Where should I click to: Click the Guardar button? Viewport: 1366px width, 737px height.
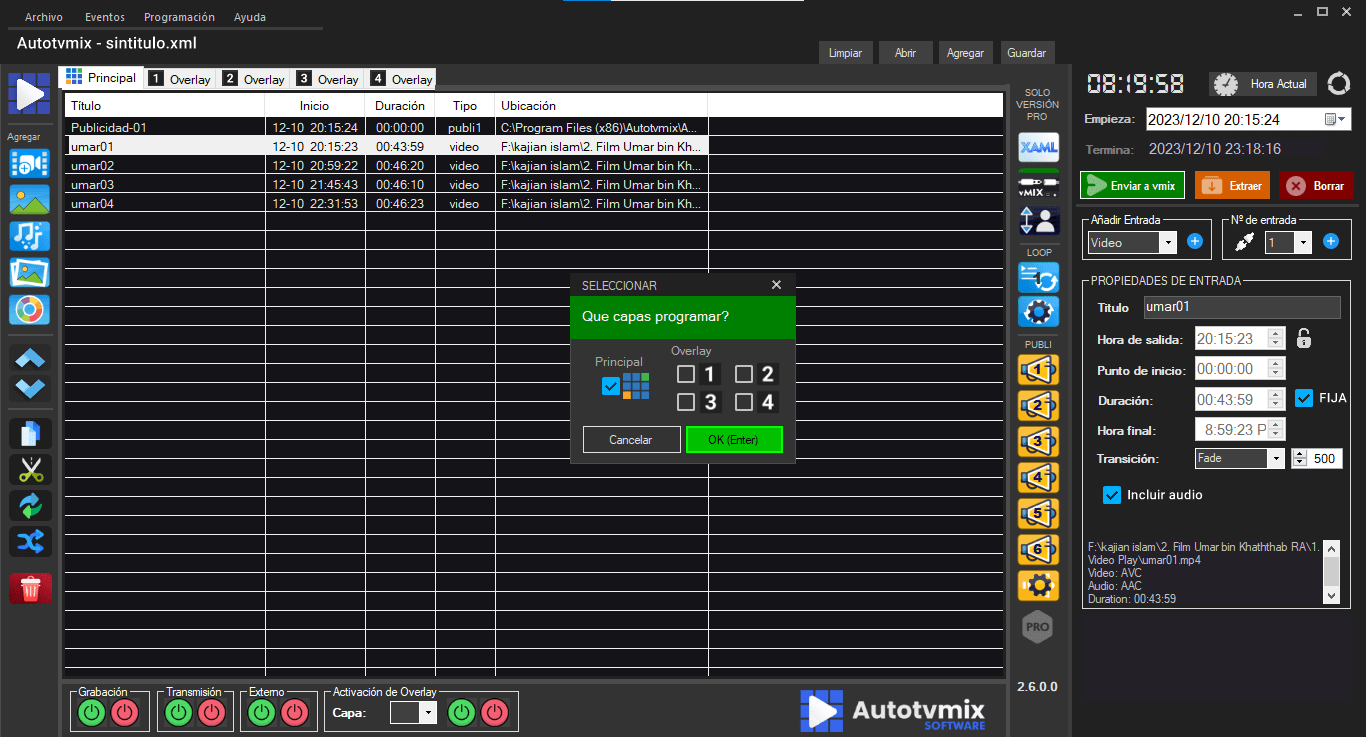[x=1027, y=53]
